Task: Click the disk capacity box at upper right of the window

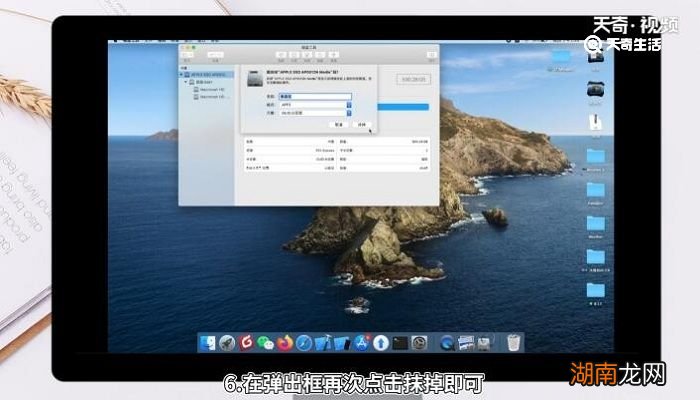Action: click(413, 79)
